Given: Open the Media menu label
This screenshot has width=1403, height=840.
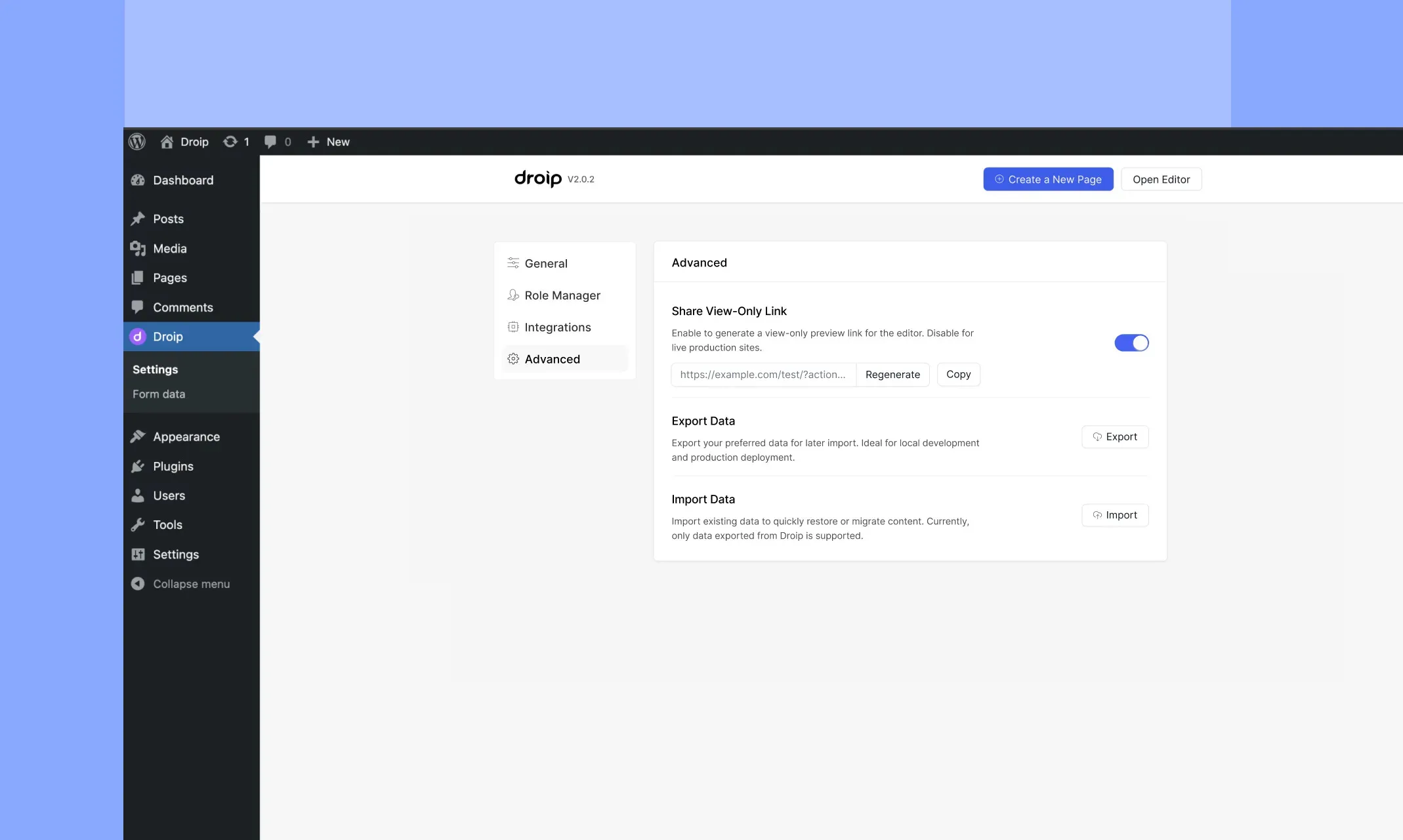Looking at the screenshot, I should 169,248.
